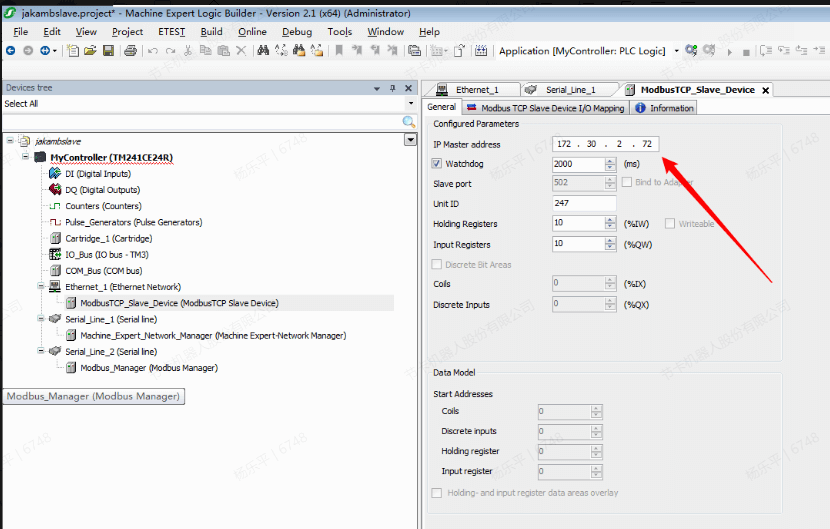The height and width of the screenshot is (529, 830).
Task: Disable the Watchdog checkbox
Action: coord(437,164)
